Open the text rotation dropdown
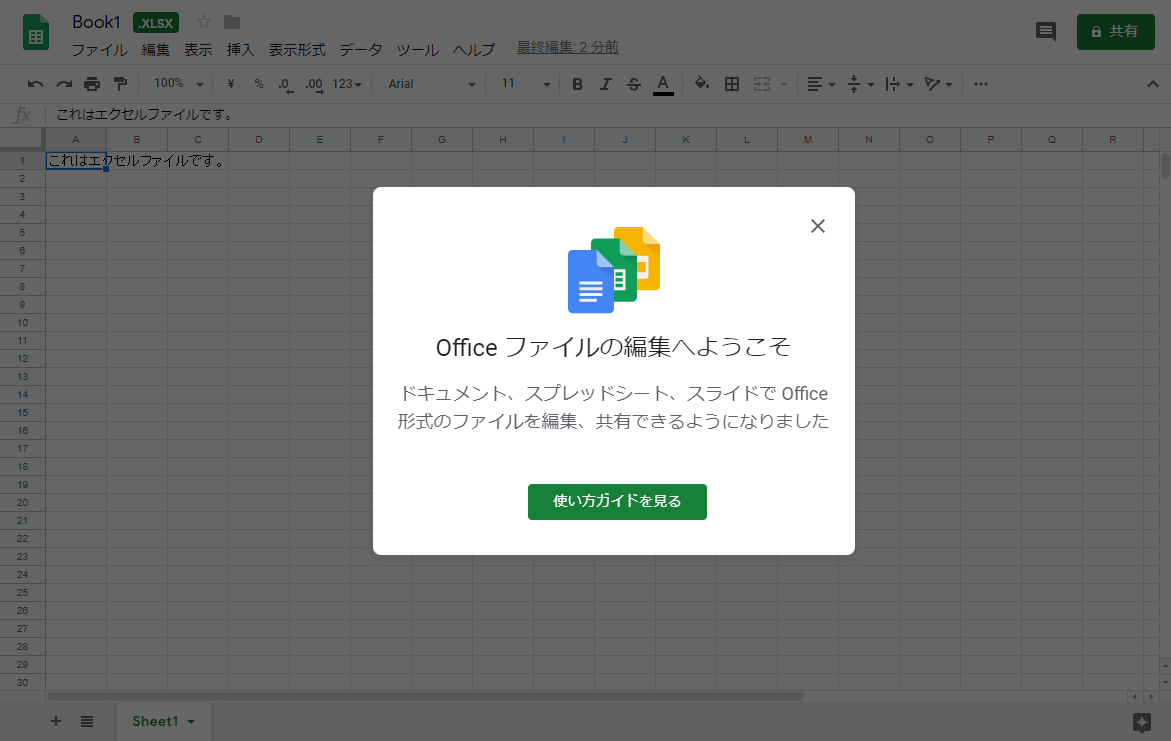1171x741 pixels. [938, 84]
